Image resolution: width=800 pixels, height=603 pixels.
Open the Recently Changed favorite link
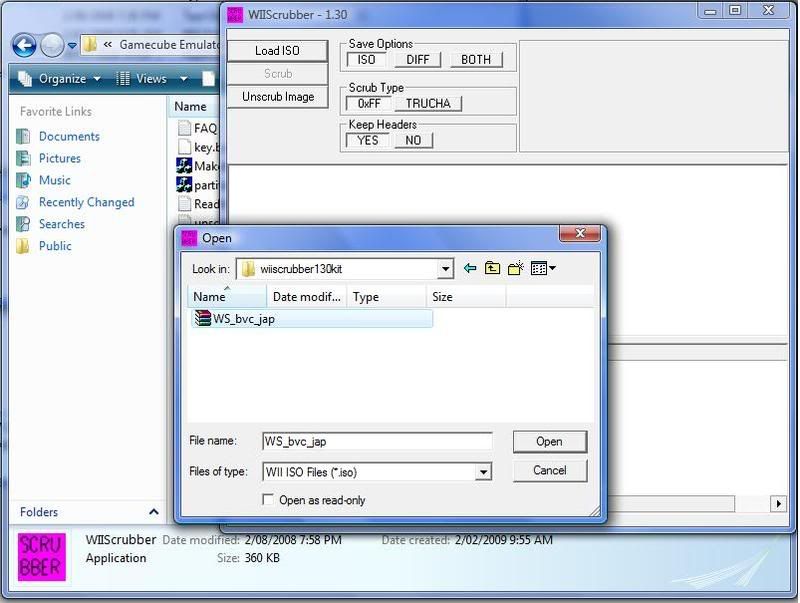87,202
